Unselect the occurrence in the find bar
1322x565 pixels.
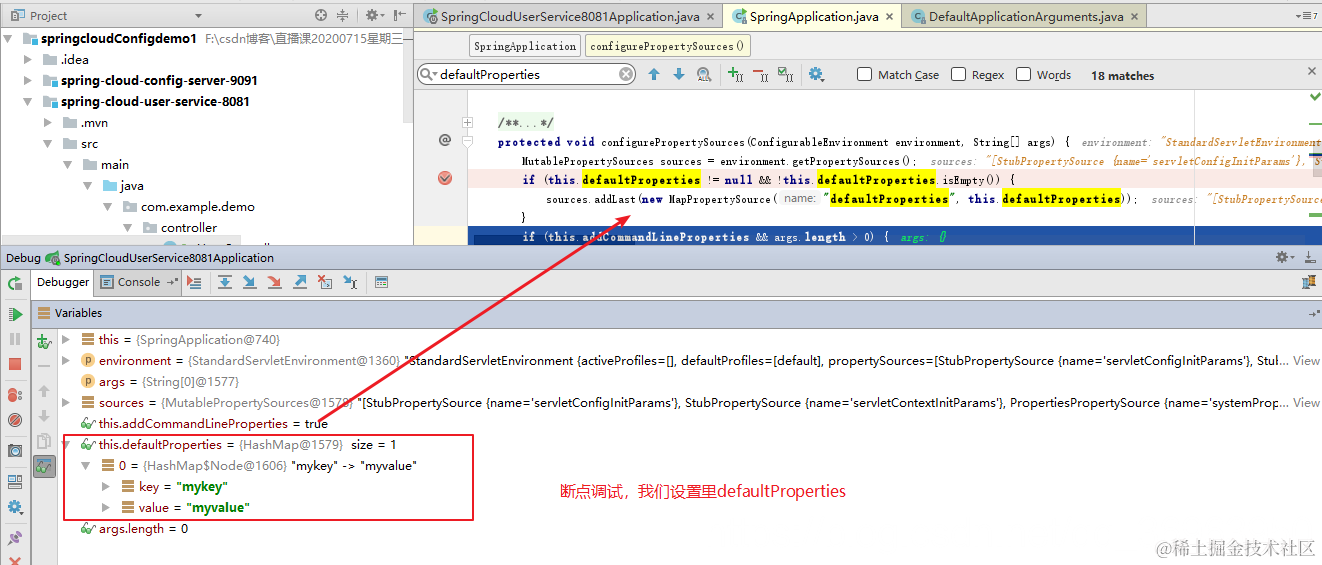pos(760,74)
